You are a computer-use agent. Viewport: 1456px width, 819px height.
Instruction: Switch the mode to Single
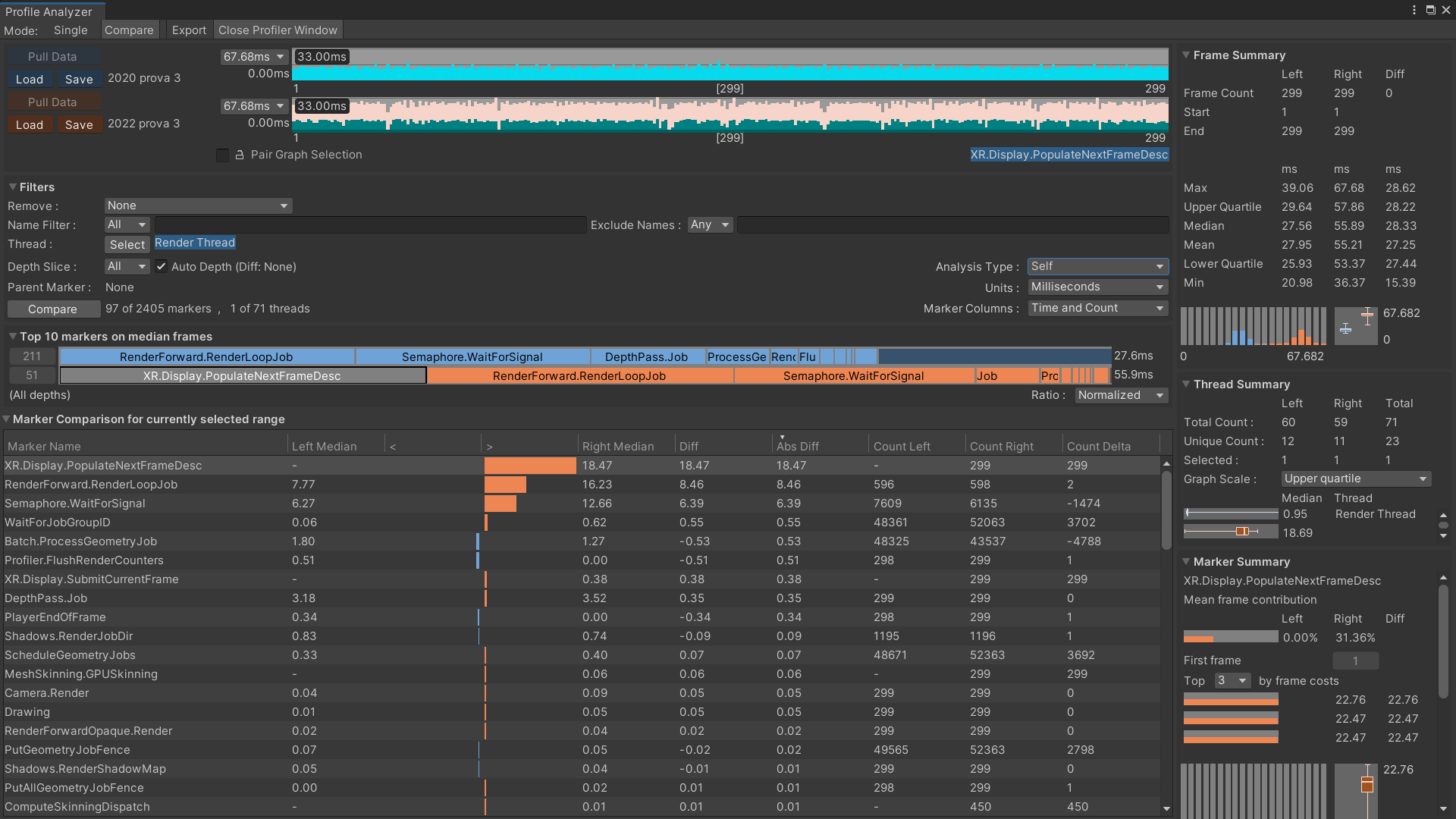coord(71,30)
